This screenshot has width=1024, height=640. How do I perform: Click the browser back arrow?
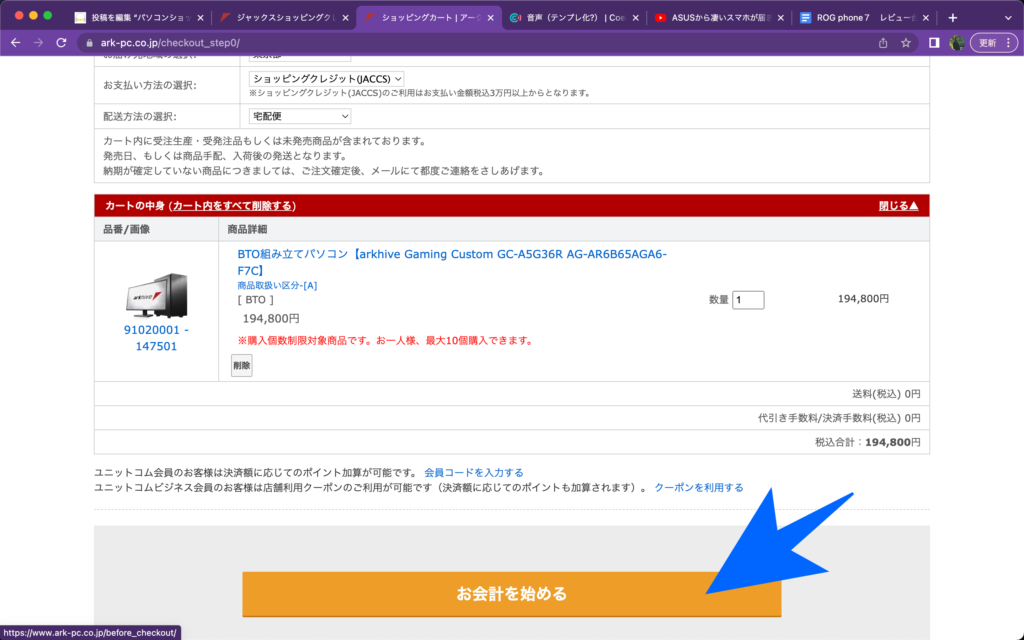[15, 43]
